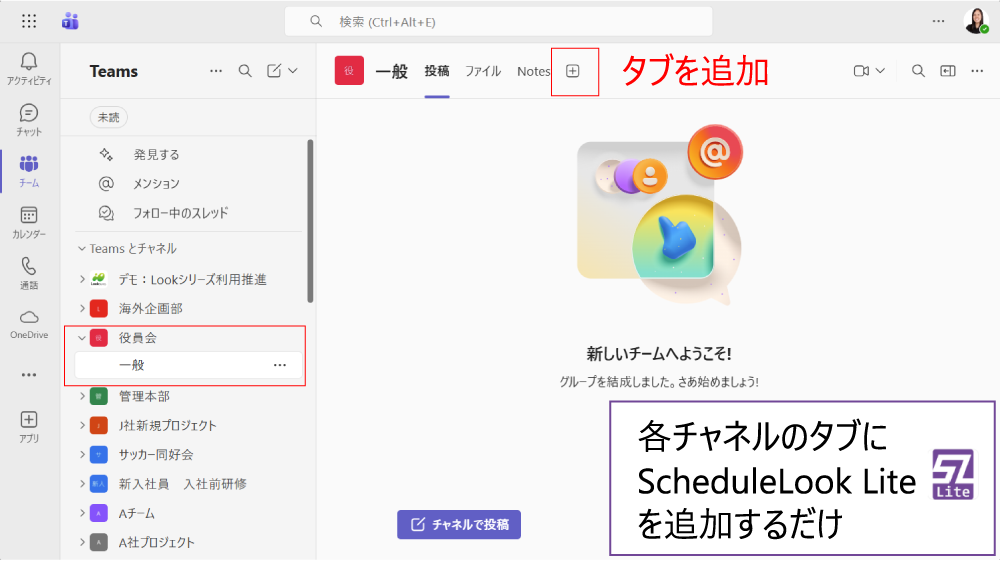Expand the 海外企画部 team

coord(82,308)
